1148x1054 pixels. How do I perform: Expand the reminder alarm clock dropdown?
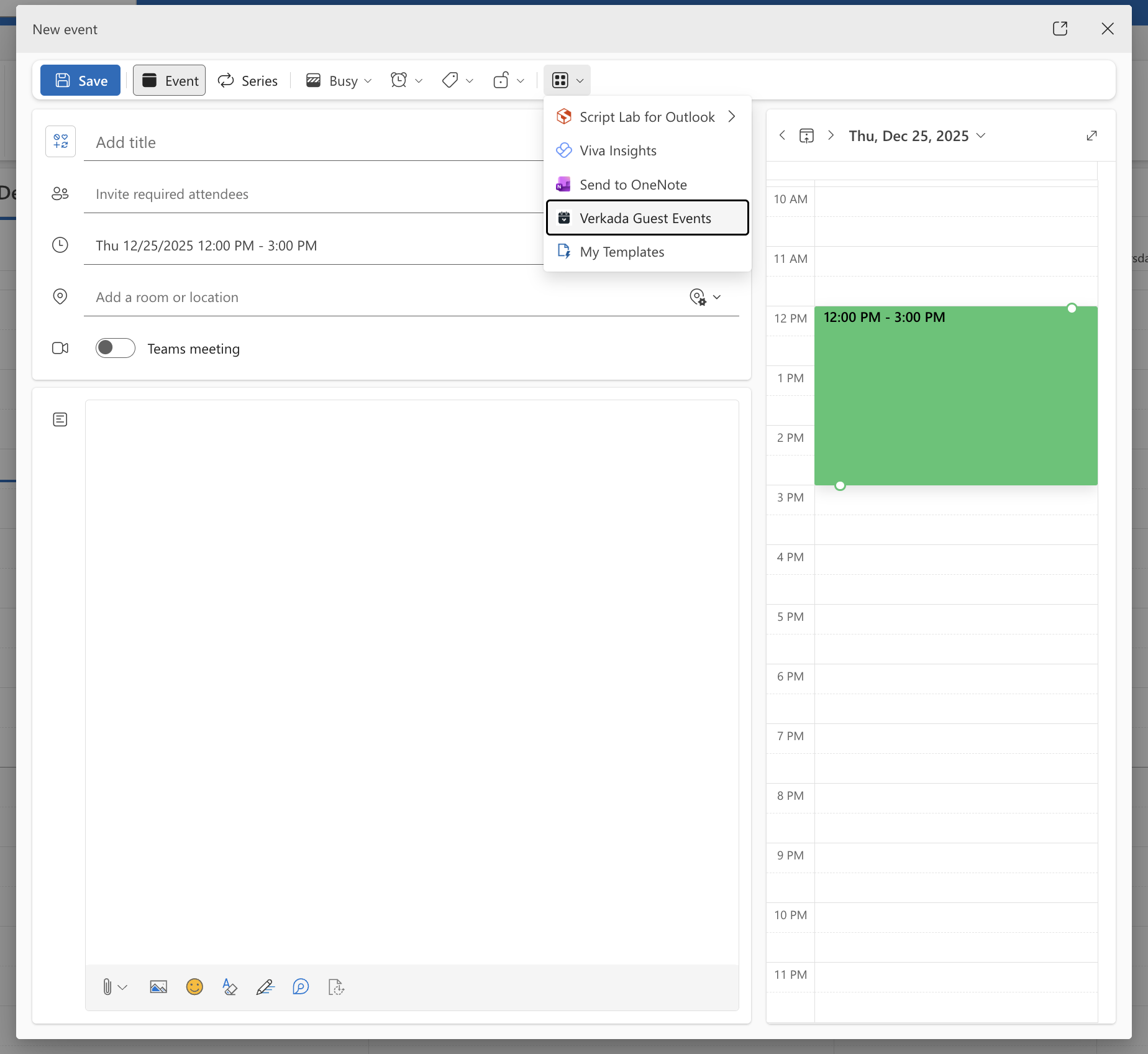406,81
